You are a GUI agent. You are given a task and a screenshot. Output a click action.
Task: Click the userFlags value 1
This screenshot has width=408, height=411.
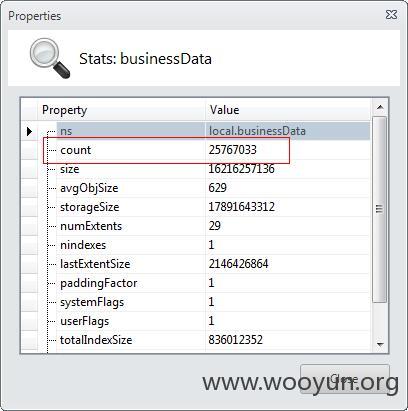point(211,321)
